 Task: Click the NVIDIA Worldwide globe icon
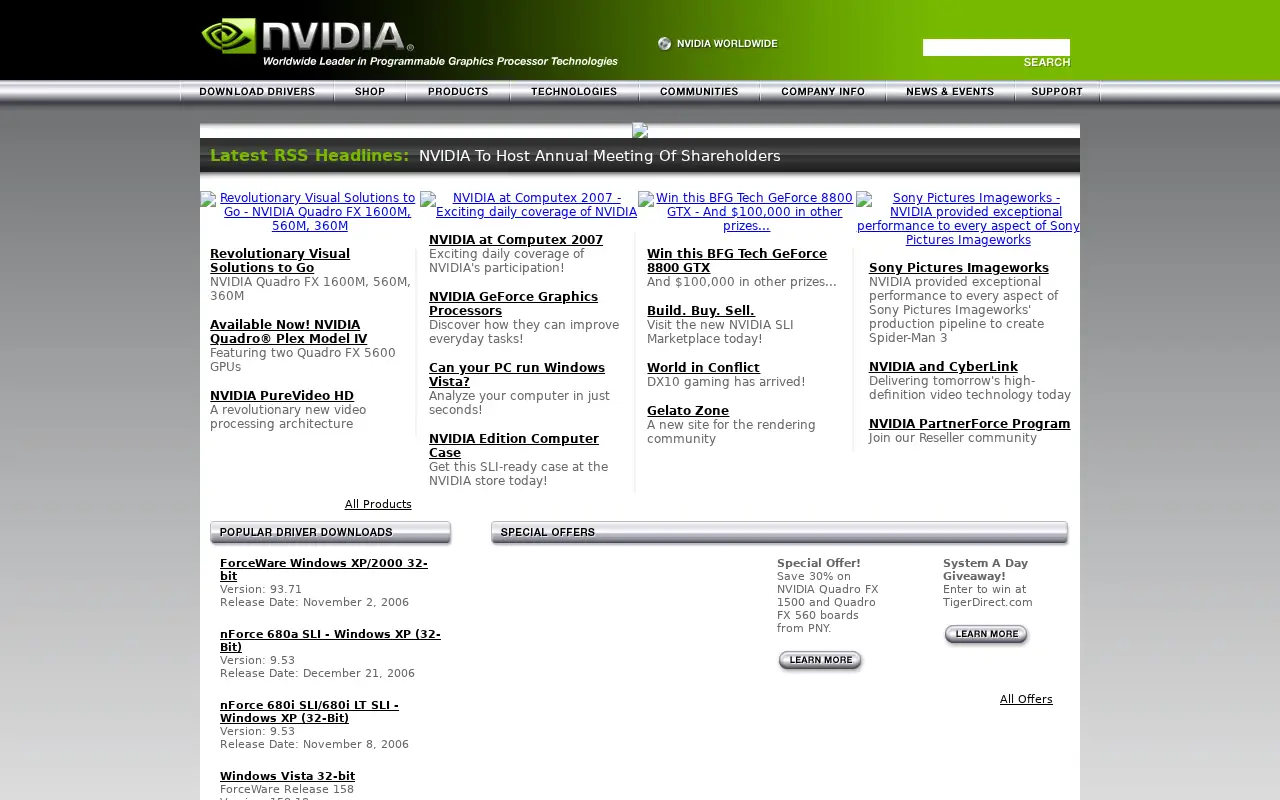pyautogui.click(x=664, y=43)
